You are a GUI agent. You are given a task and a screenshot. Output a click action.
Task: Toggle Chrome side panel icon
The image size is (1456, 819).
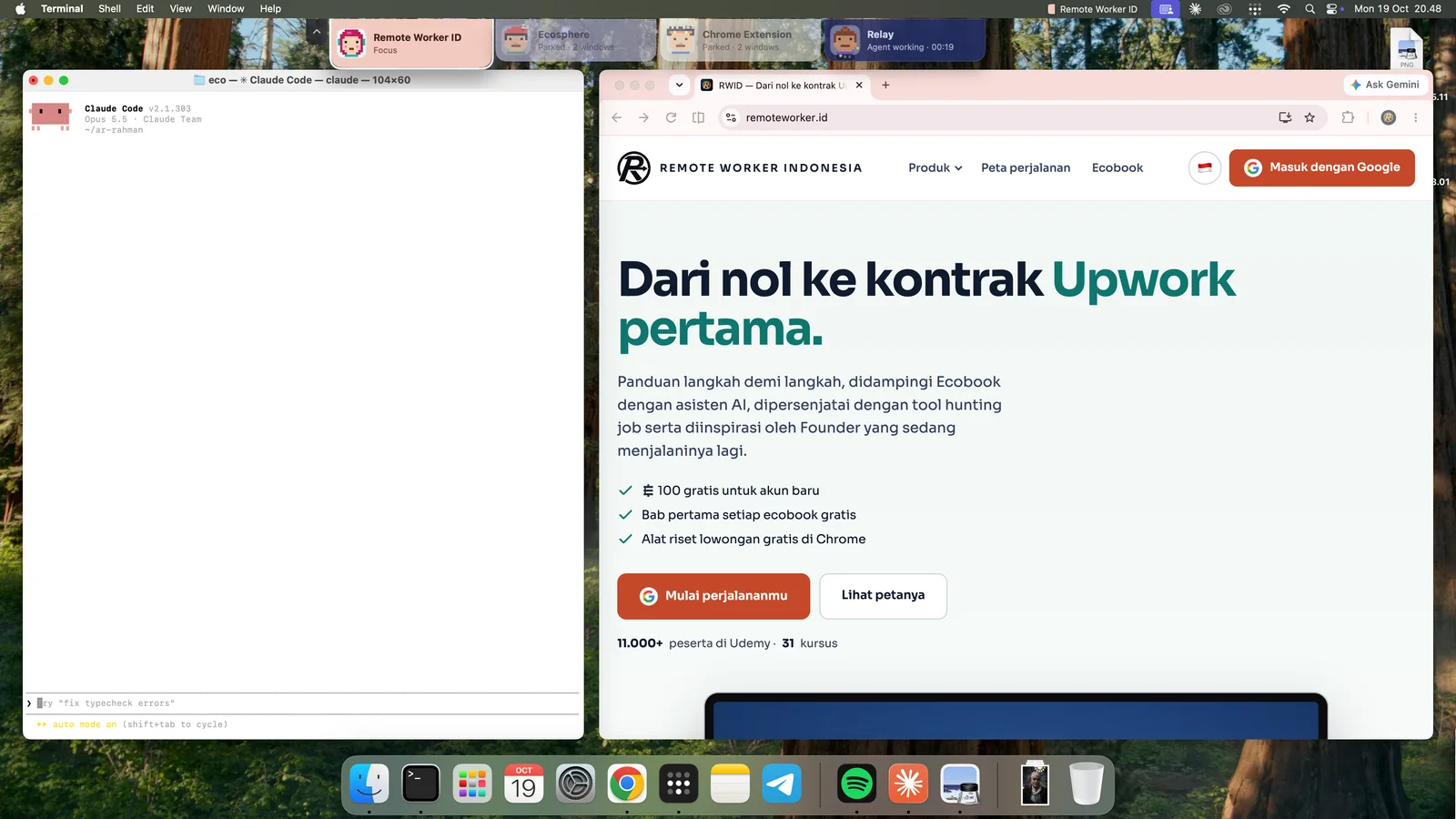point(698,117)
